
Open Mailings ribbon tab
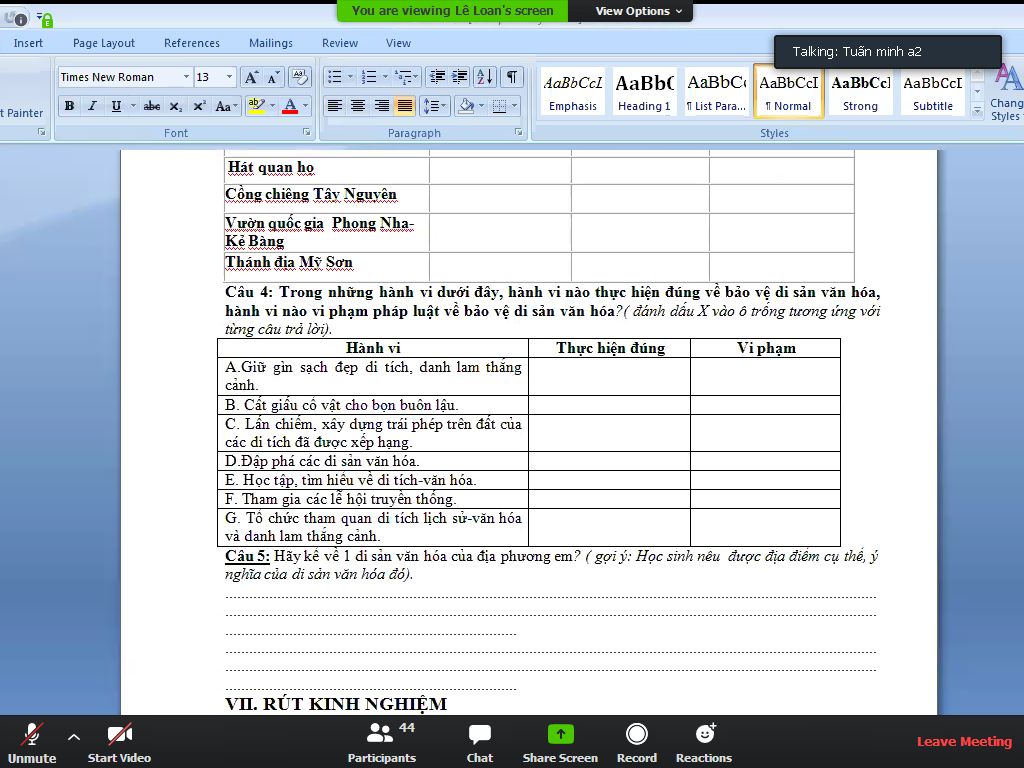point(271,43)
